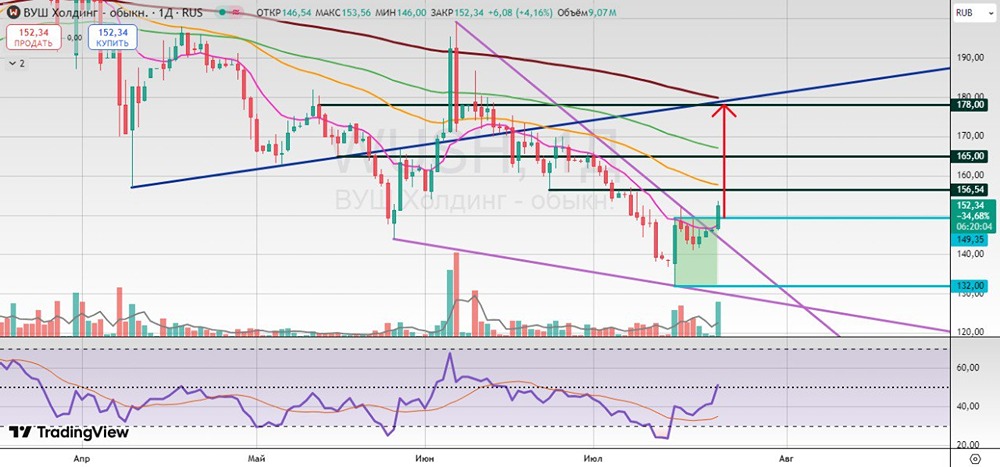This screenshot has height=467, width=1000.
Task: Click the RSI 60,00 axis label
Action: [969, 367]
